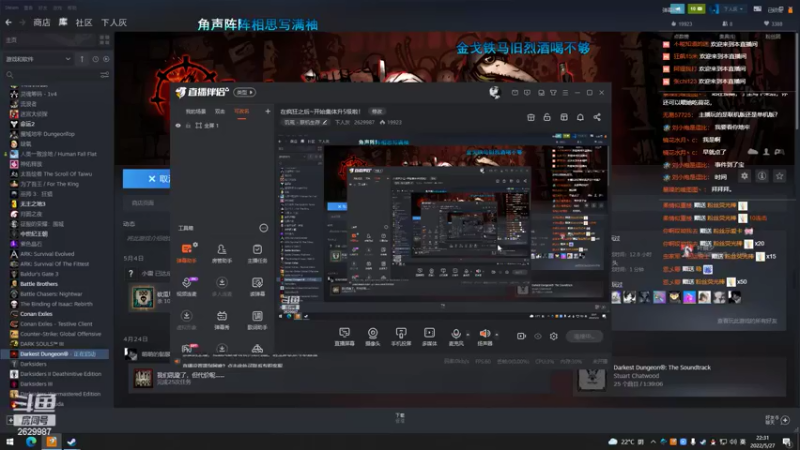Switch to the orange active scene tab
This screenshot has width=800, height=450.
(x=241, y=111)
